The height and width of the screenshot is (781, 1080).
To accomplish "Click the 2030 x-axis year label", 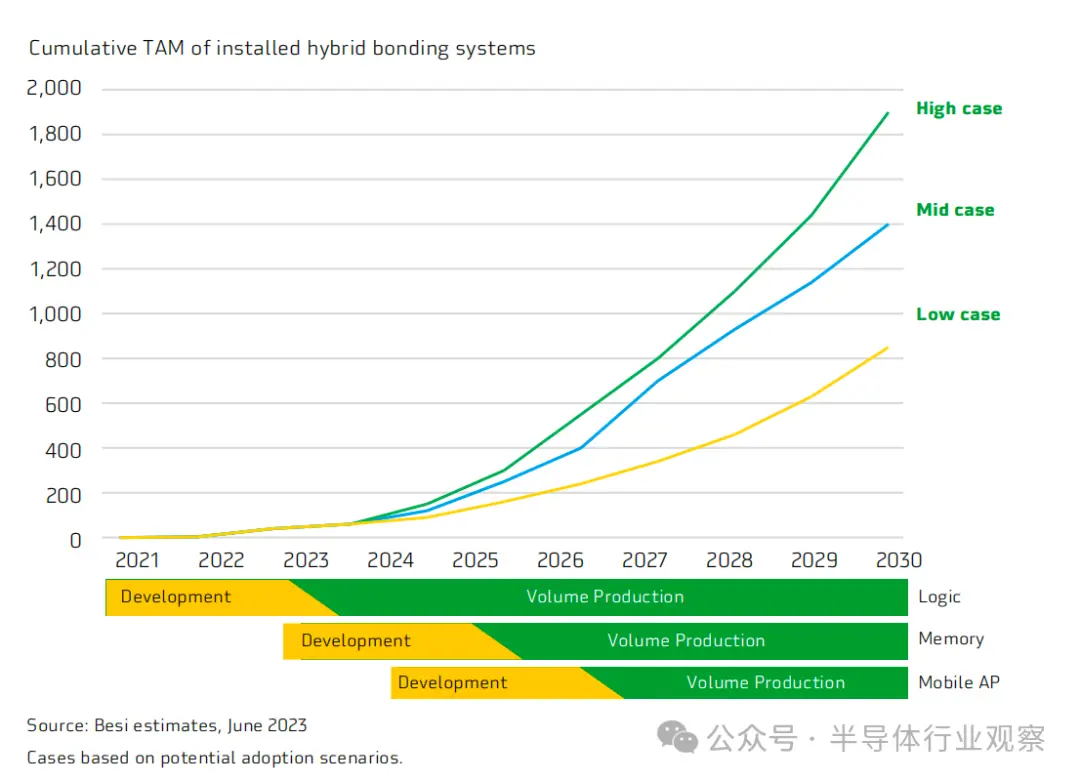I will 898,560.
